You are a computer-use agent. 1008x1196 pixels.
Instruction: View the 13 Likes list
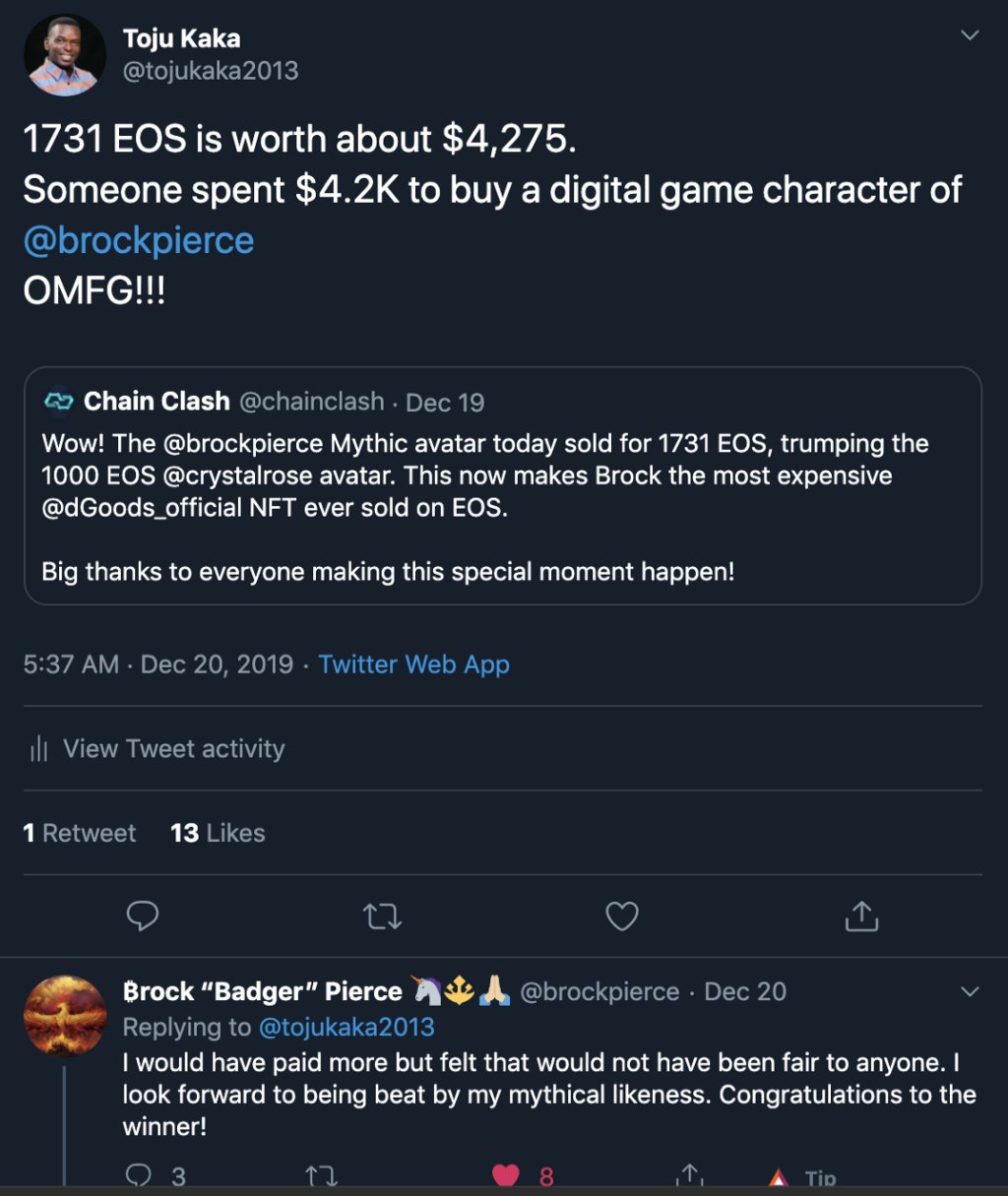[x=218, y=833]
